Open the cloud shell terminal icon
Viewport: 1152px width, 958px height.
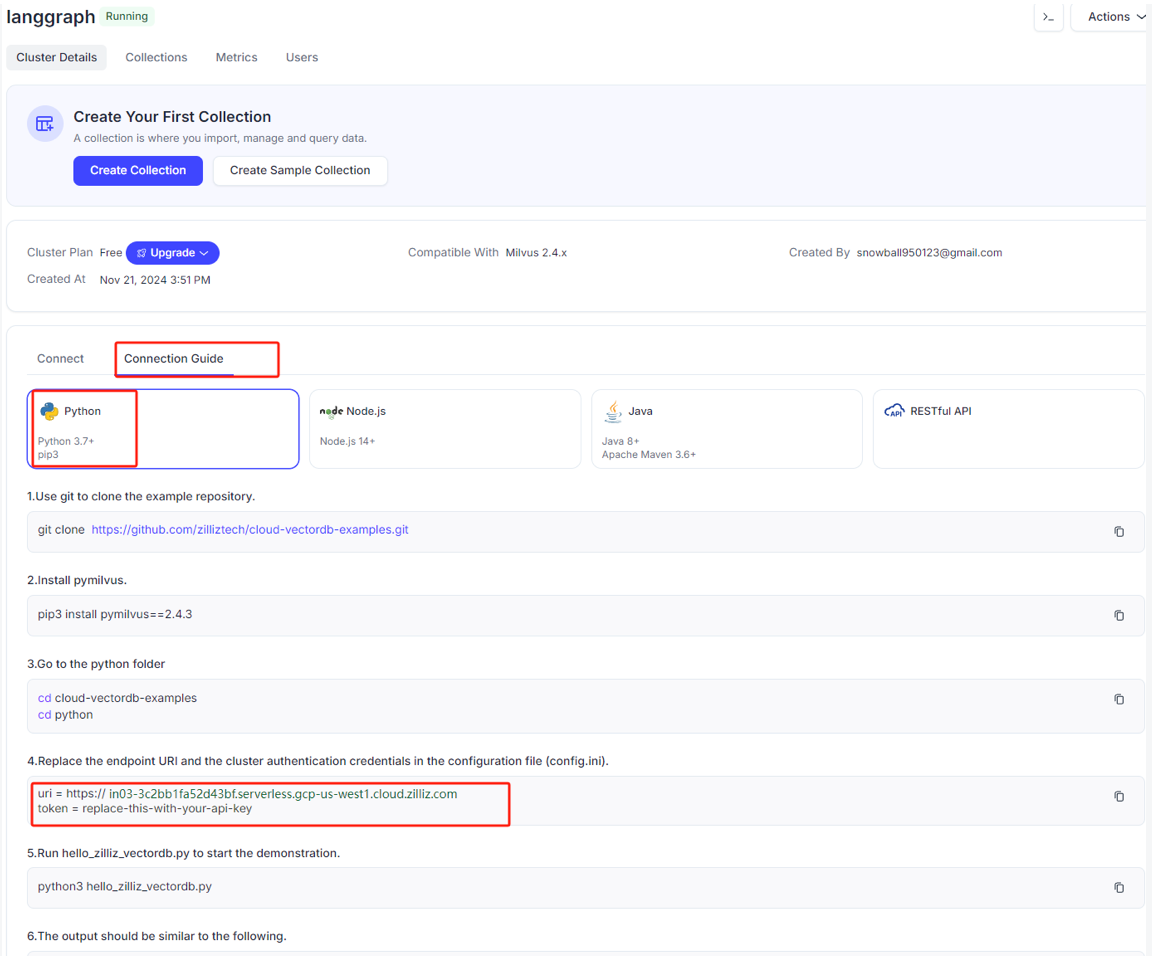pos(1048,17)
